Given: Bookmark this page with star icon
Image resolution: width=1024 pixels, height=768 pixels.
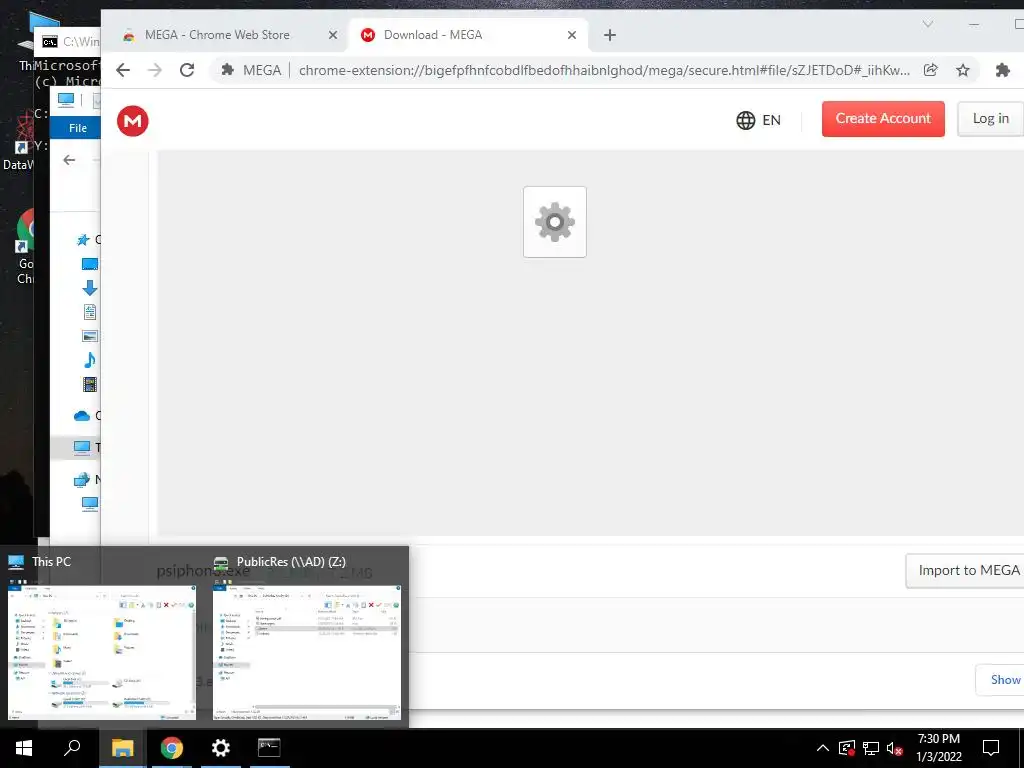Looking at the screenshot, I should pos(963,71).
